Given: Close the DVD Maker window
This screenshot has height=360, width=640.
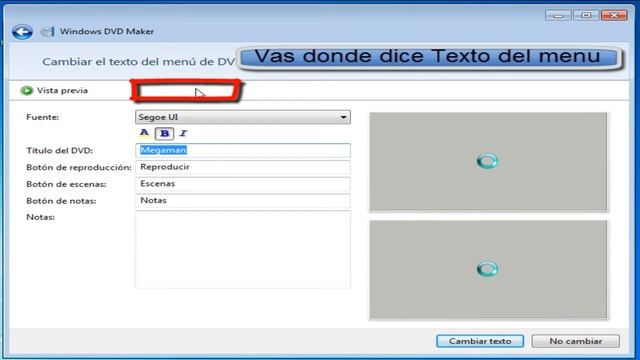Looking at the screenshot, I should pyautogui.click(x=614, y=16).
